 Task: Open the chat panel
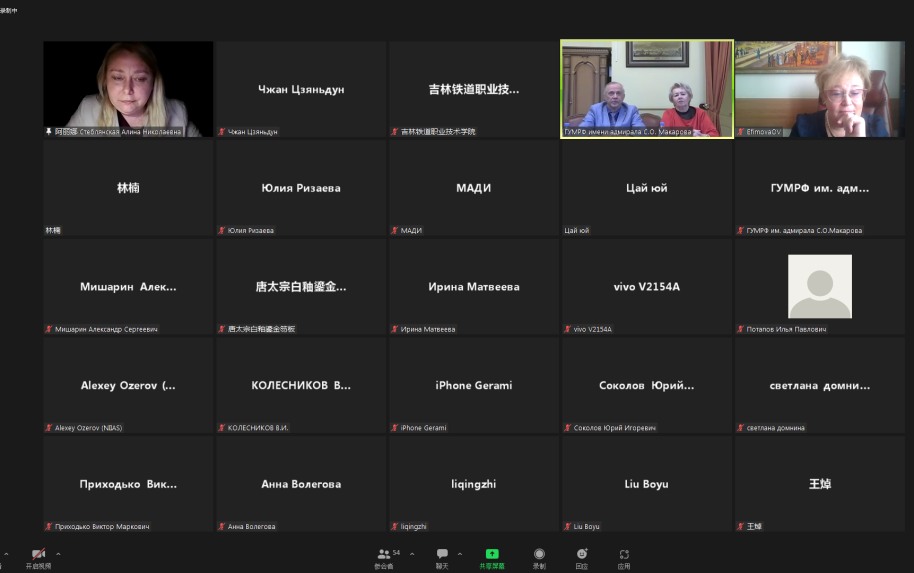442,554
